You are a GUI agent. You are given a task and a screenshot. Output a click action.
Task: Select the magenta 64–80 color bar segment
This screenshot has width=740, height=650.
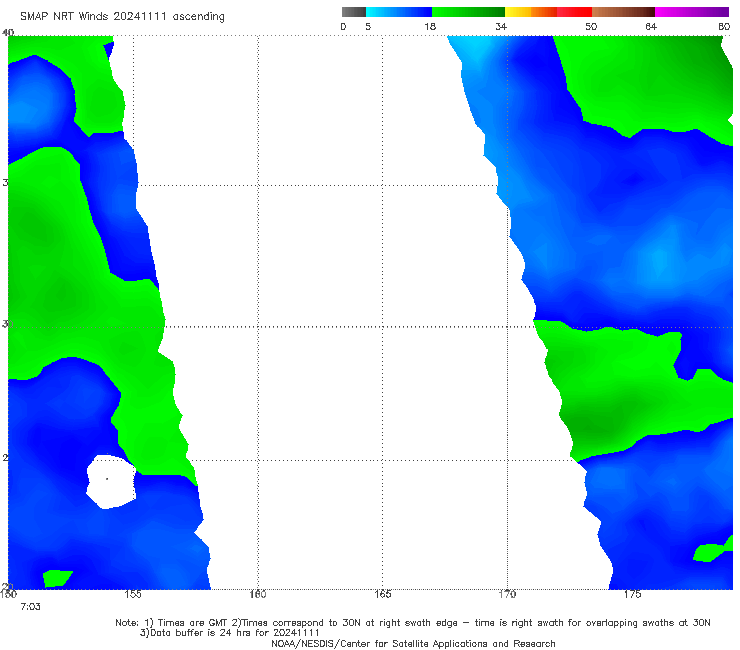coord(692,12)
